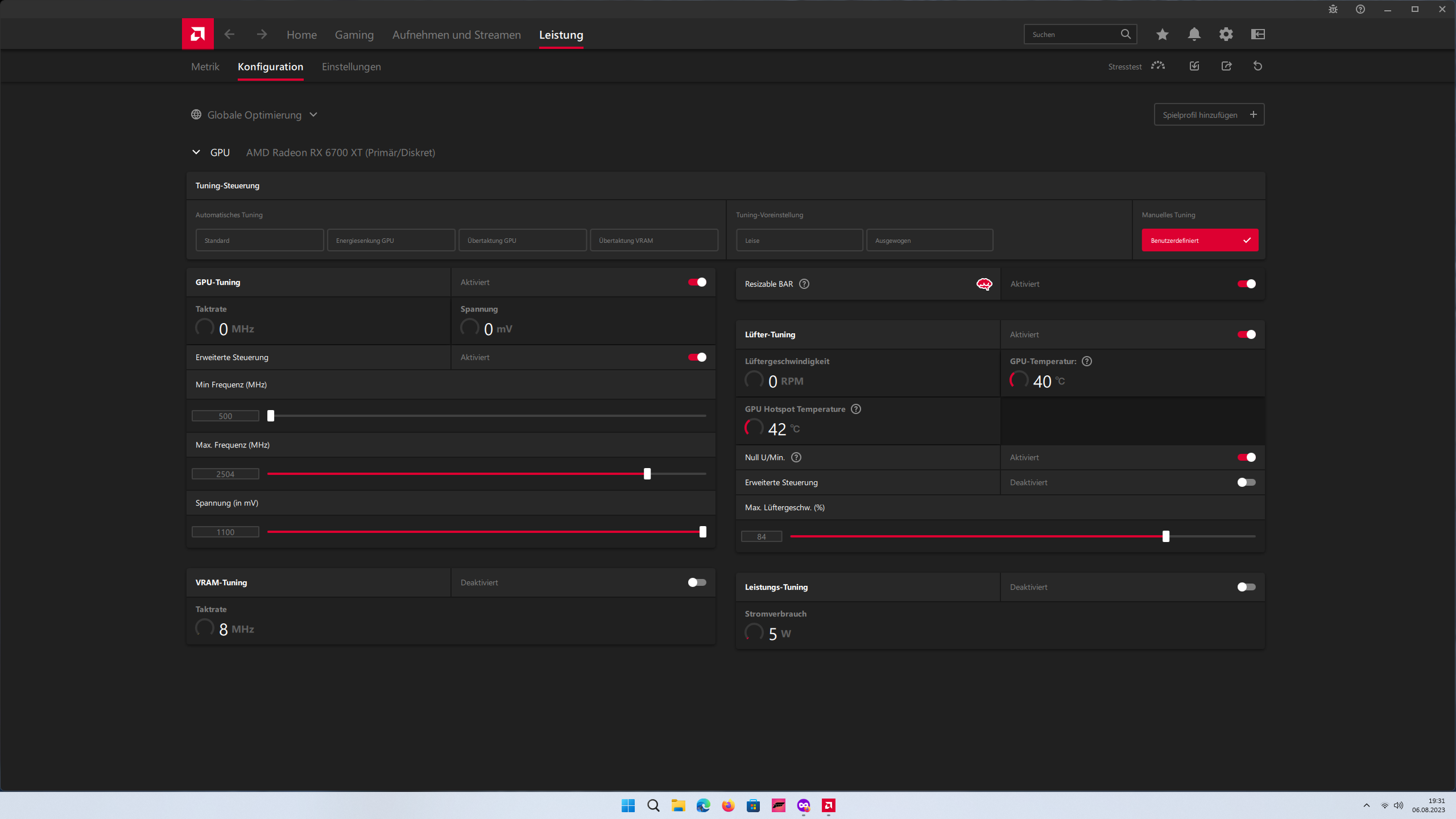Show hidden tray icons chevron

(1366, 805)
